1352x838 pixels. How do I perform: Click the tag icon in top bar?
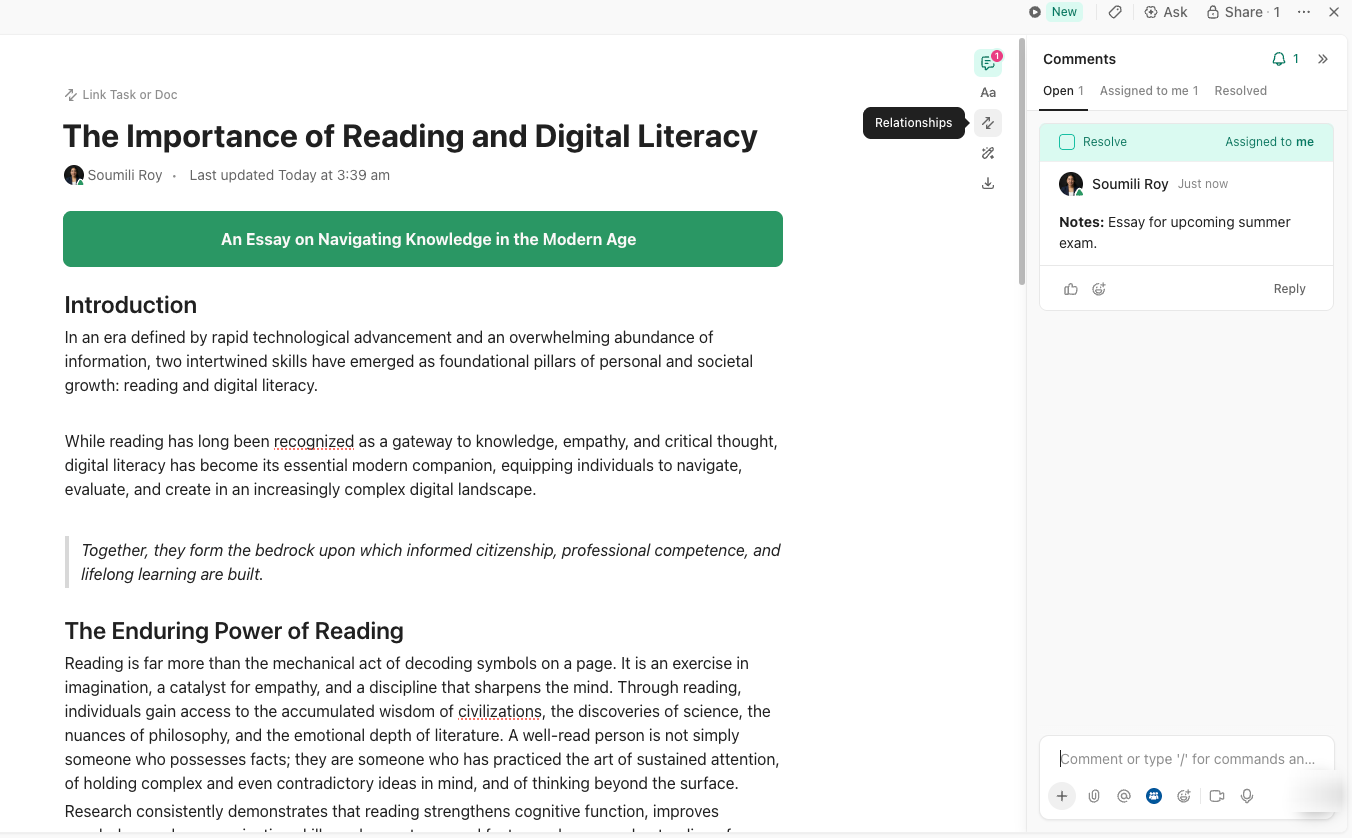1115,12
